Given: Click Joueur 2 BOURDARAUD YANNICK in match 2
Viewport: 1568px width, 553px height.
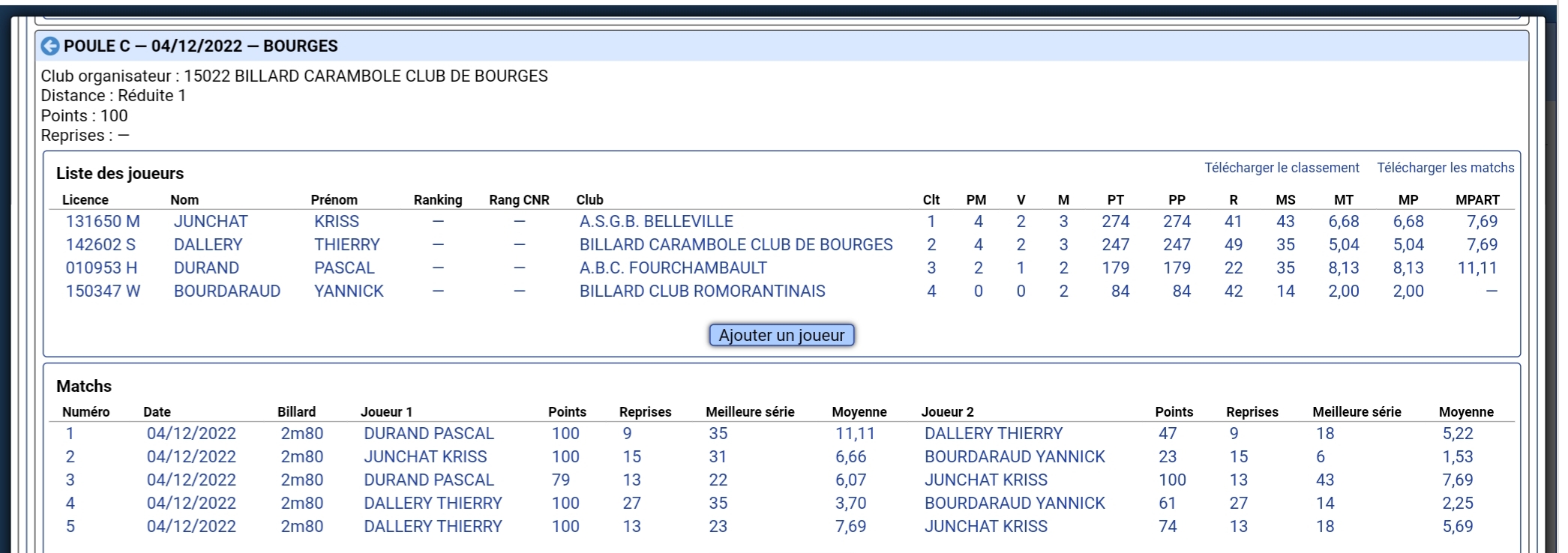Looking at the screenshot, I should 1015,457.
